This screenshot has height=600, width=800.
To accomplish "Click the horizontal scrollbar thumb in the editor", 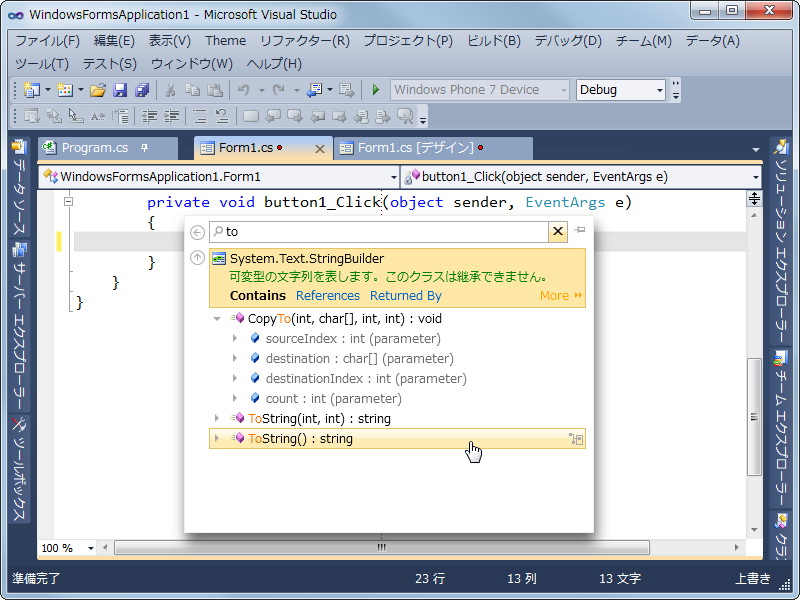I will click(x=382, y=548).
